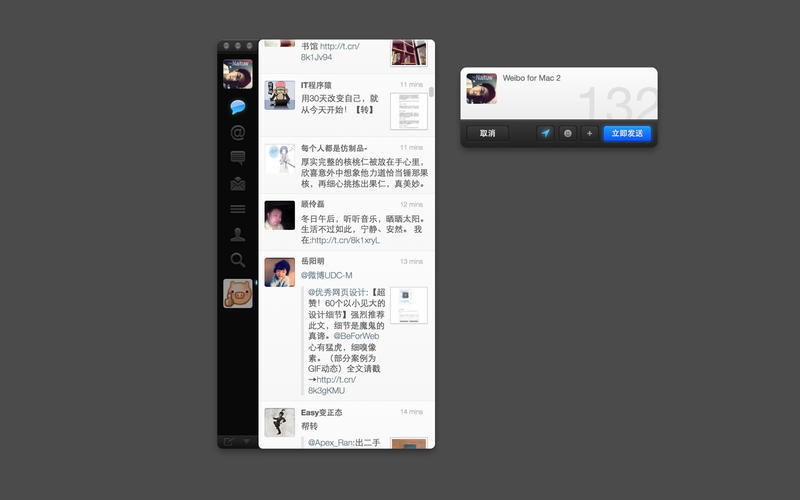The image size is (800, 500).
Task: Open the search magnifier icon
Action: tap(238, 260)
